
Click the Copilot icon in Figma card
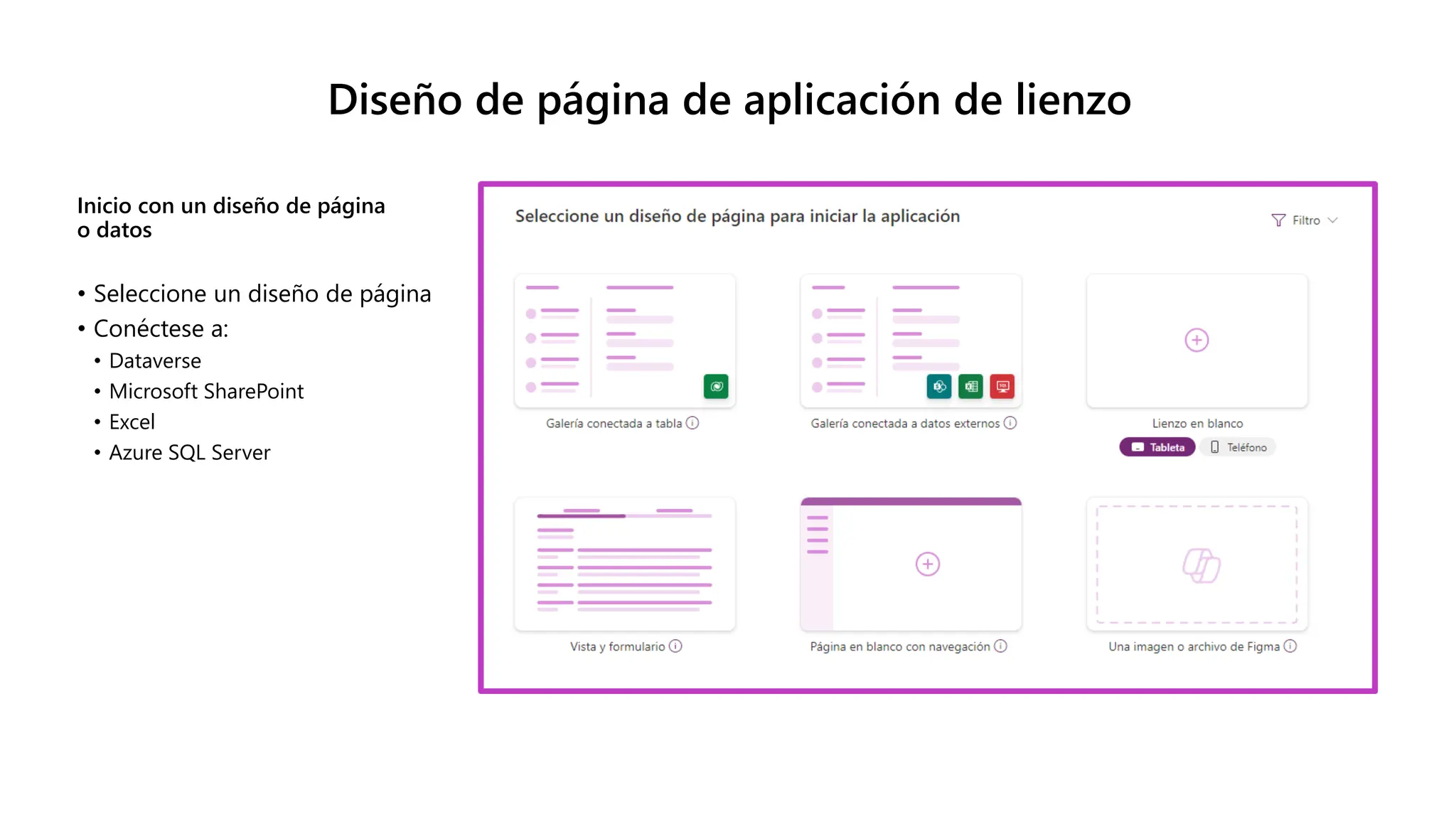coord(1201,565)
